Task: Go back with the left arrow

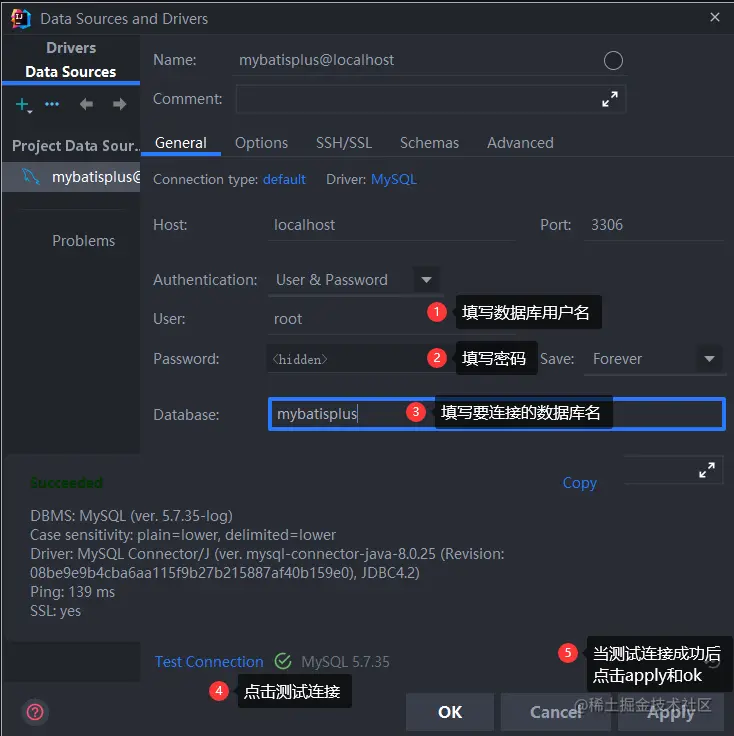Action: coord(86,104)
